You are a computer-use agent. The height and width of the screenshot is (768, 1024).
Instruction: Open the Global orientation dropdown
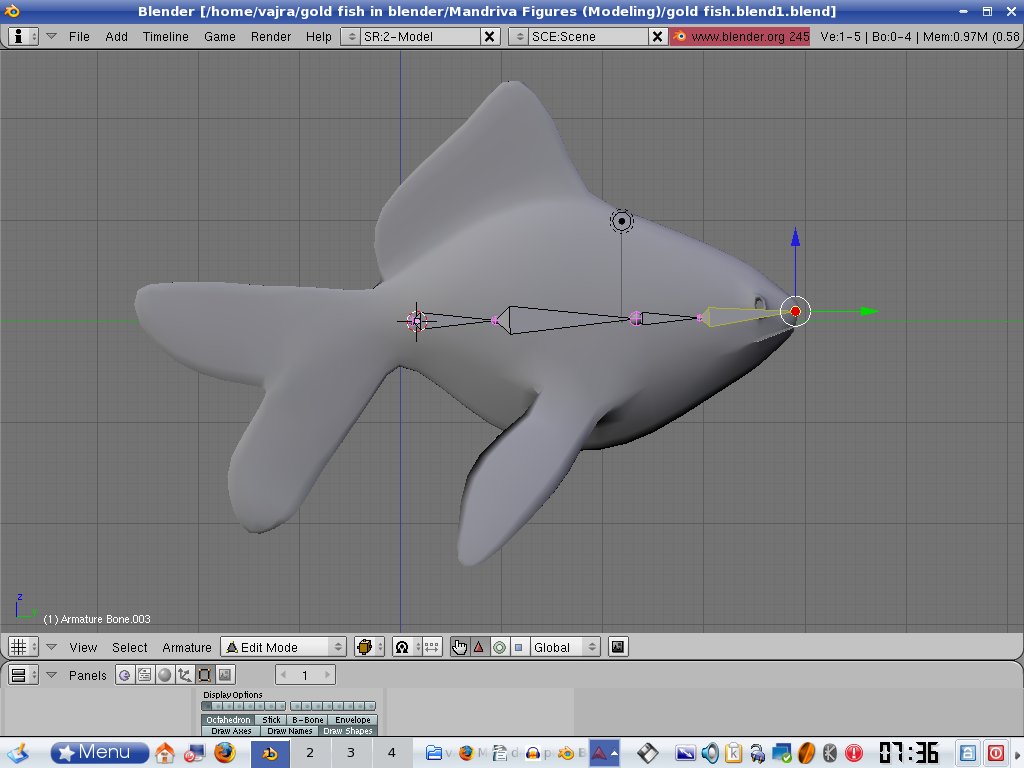pyautogui.click(x=564, y=647)
